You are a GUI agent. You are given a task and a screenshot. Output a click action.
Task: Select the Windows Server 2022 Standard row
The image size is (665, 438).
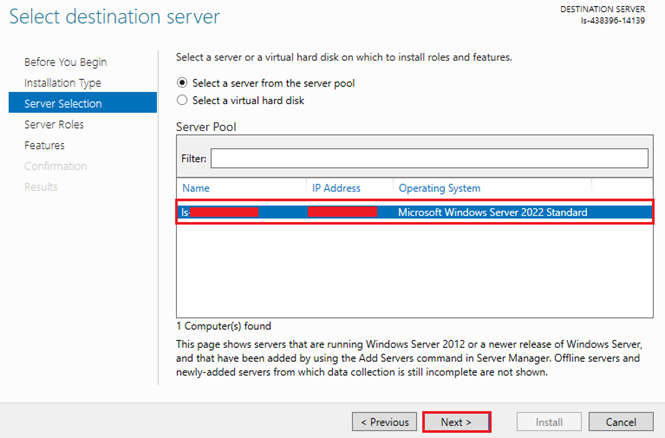491,212
